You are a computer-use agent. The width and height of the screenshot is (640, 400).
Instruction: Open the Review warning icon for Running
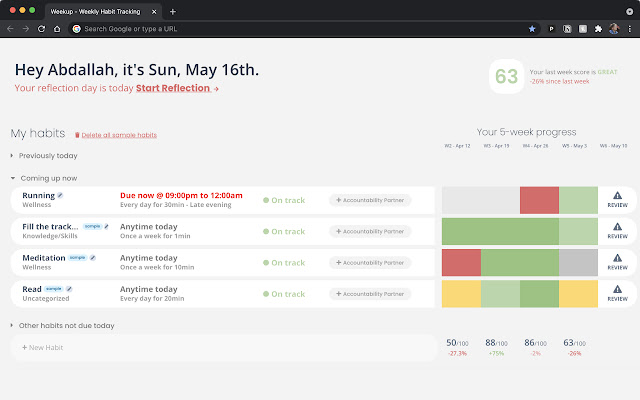point(617,199)
